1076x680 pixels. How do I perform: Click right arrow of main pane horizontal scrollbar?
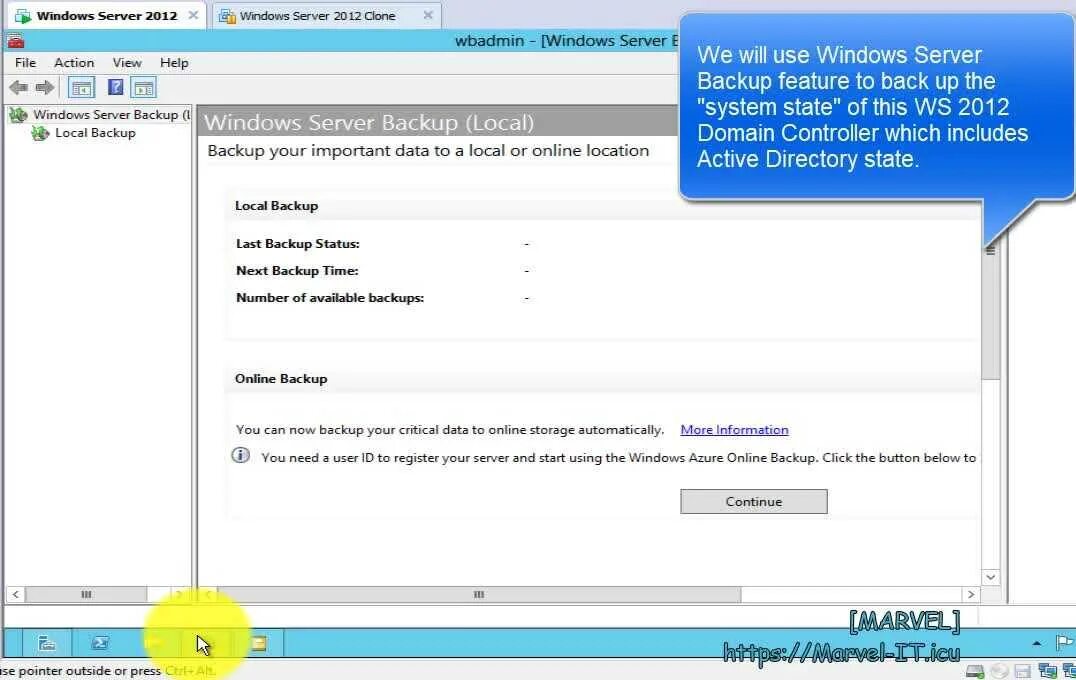(x=970, y=594)
